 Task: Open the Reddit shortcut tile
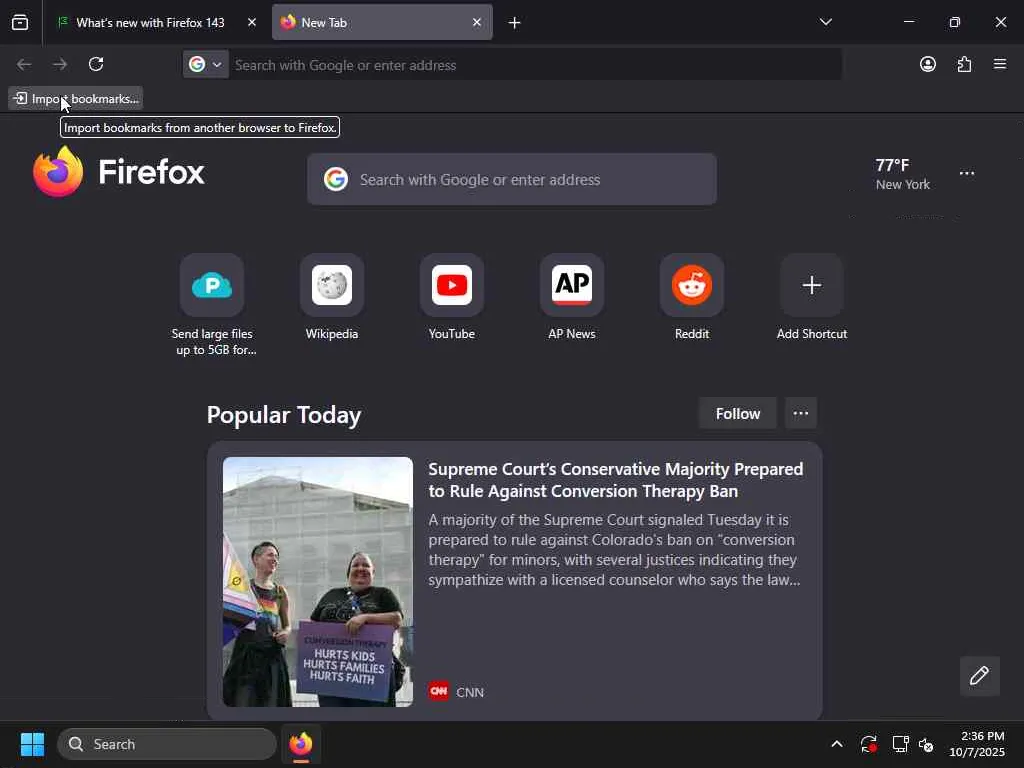click(x=692, y=297)
